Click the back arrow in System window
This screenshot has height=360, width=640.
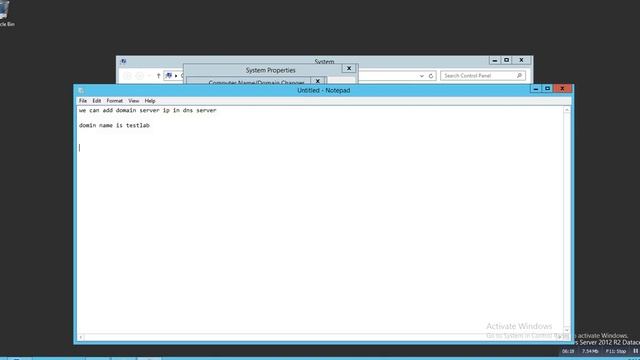coord(127,76)
